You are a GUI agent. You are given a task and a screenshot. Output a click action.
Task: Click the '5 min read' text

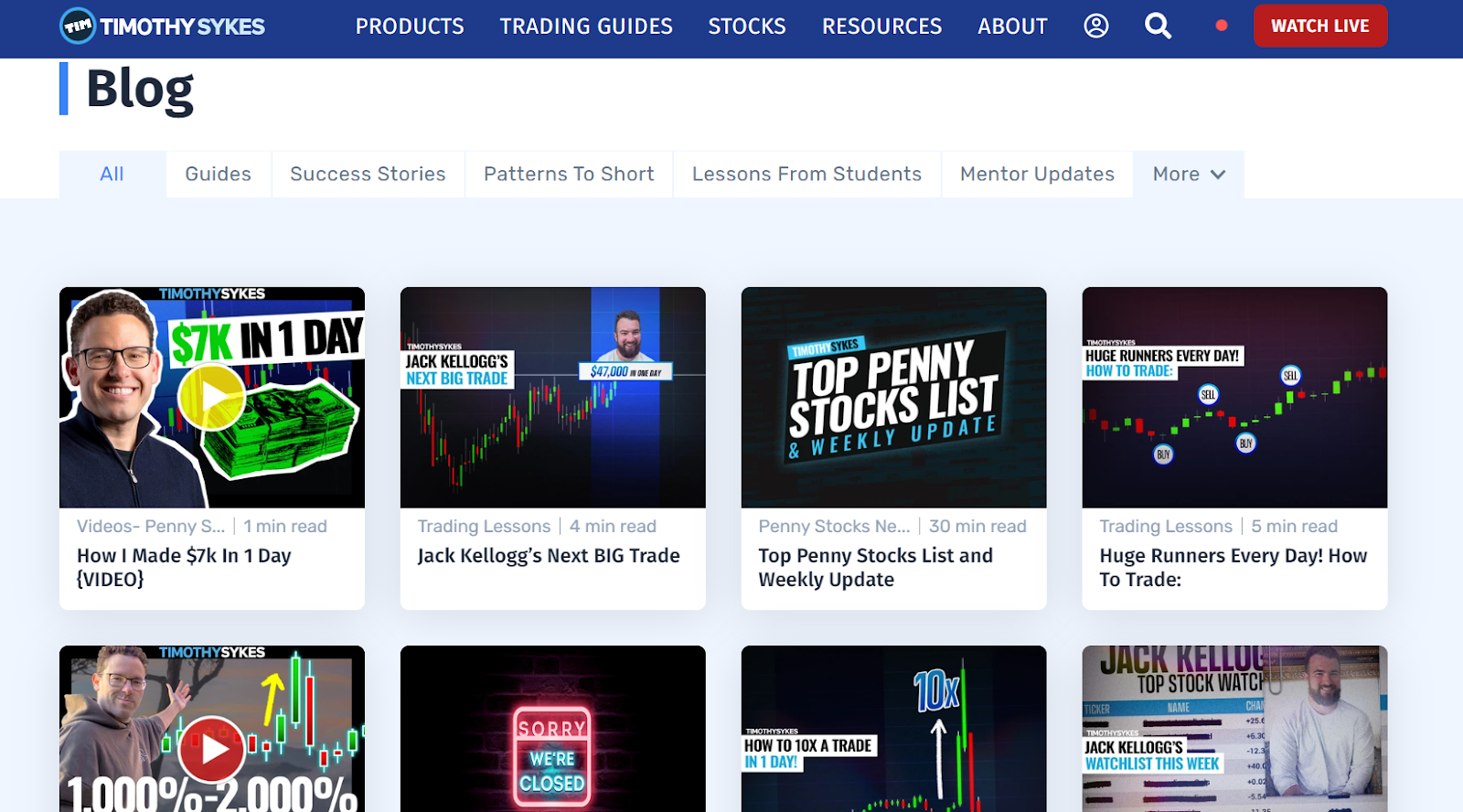(1294, 526)
